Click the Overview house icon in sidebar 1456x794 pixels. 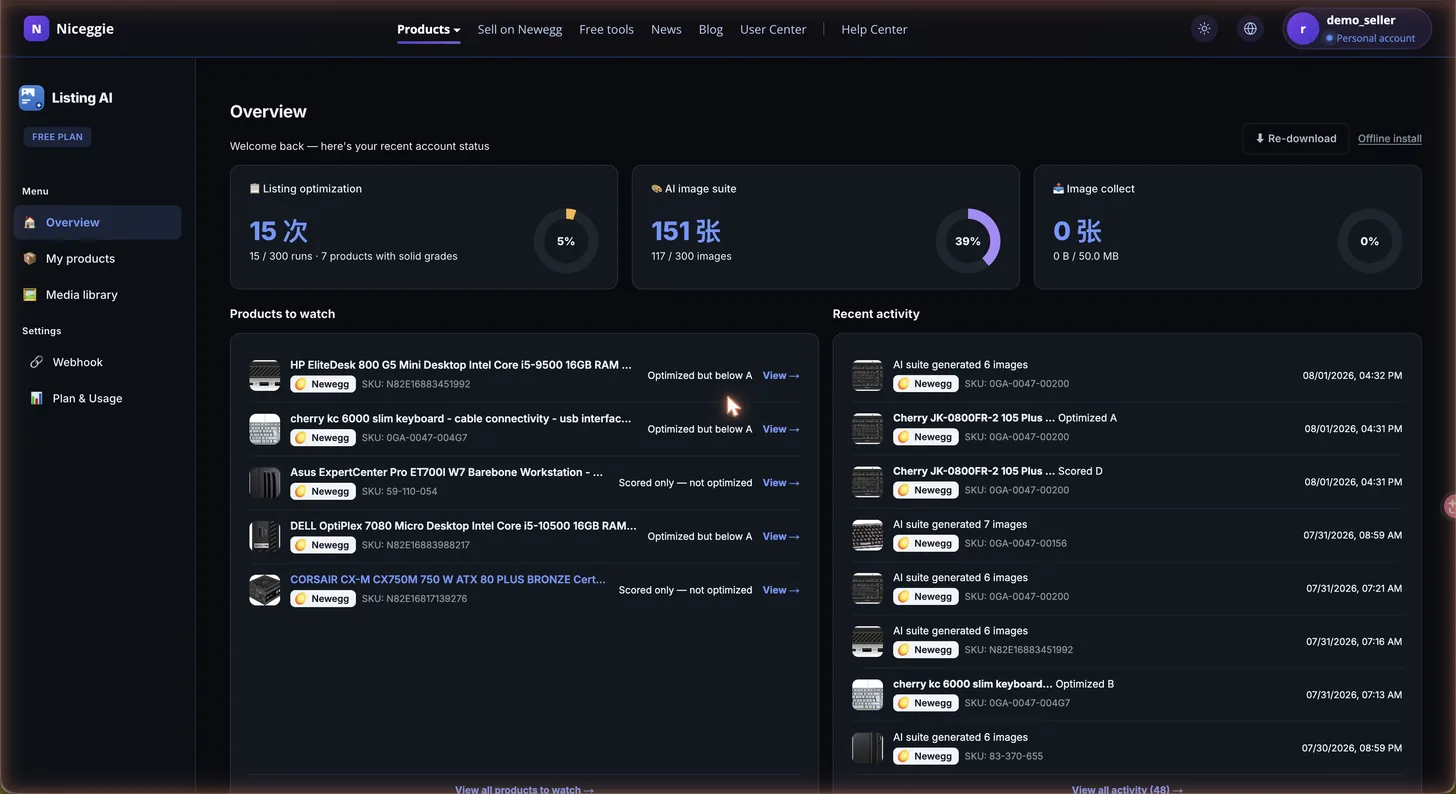(x=30, y=223)
